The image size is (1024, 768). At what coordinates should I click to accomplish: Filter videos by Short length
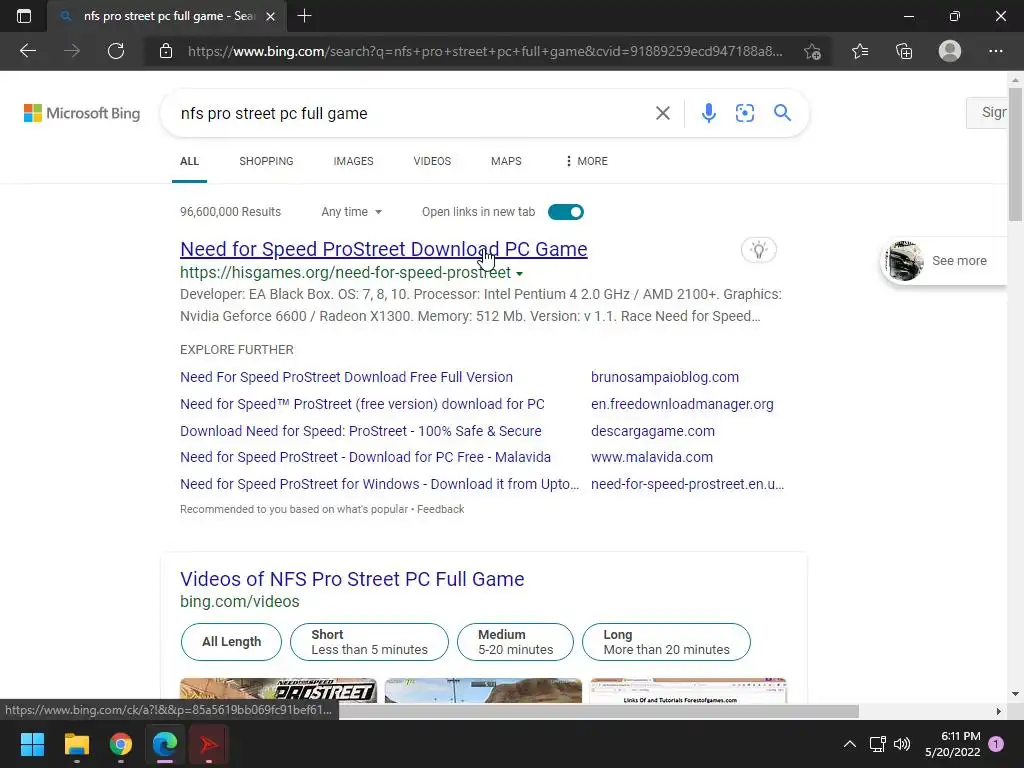tap(369, 641)
